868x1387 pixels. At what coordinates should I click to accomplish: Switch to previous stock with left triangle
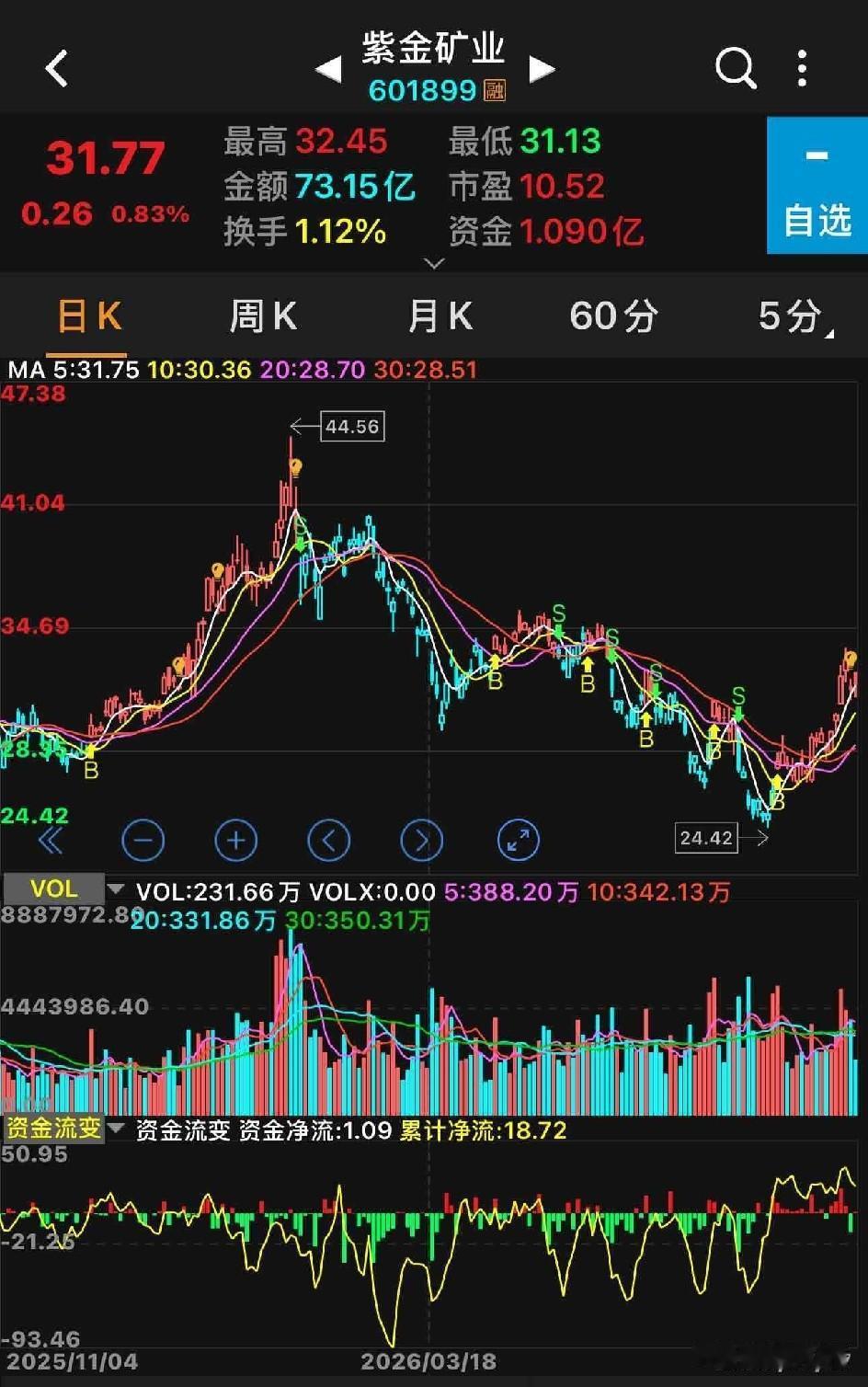coord(328,69)
